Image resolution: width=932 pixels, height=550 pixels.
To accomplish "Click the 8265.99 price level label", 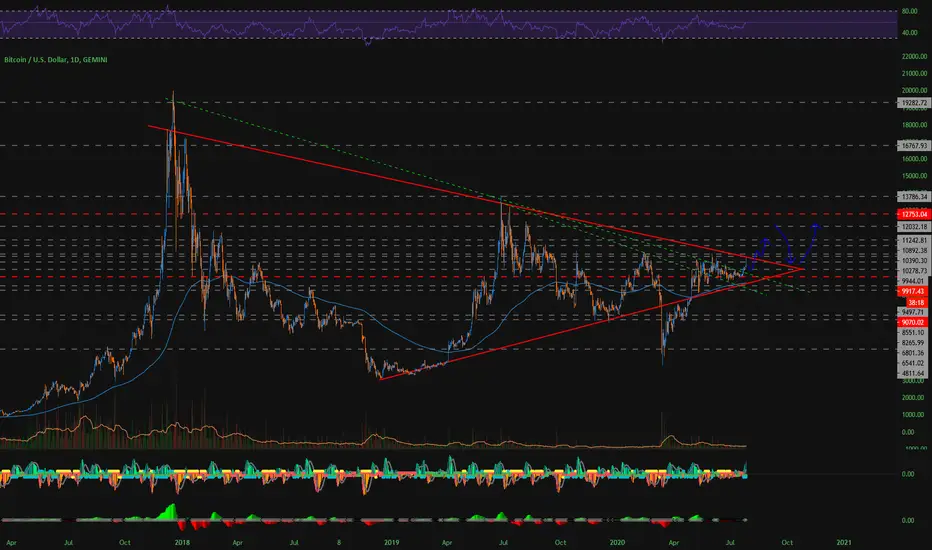I will [x=914, y=342].
